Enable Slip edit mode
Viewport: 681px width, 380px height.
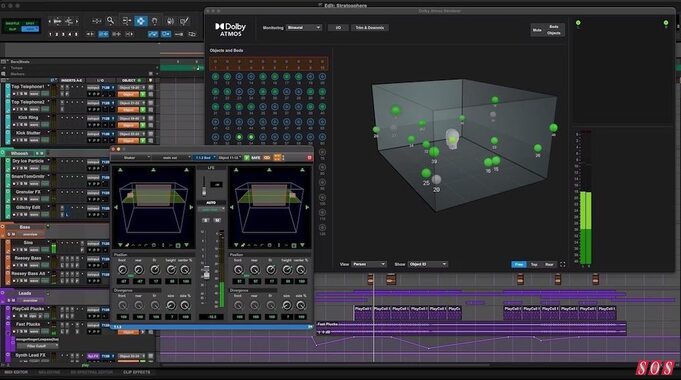13,29
